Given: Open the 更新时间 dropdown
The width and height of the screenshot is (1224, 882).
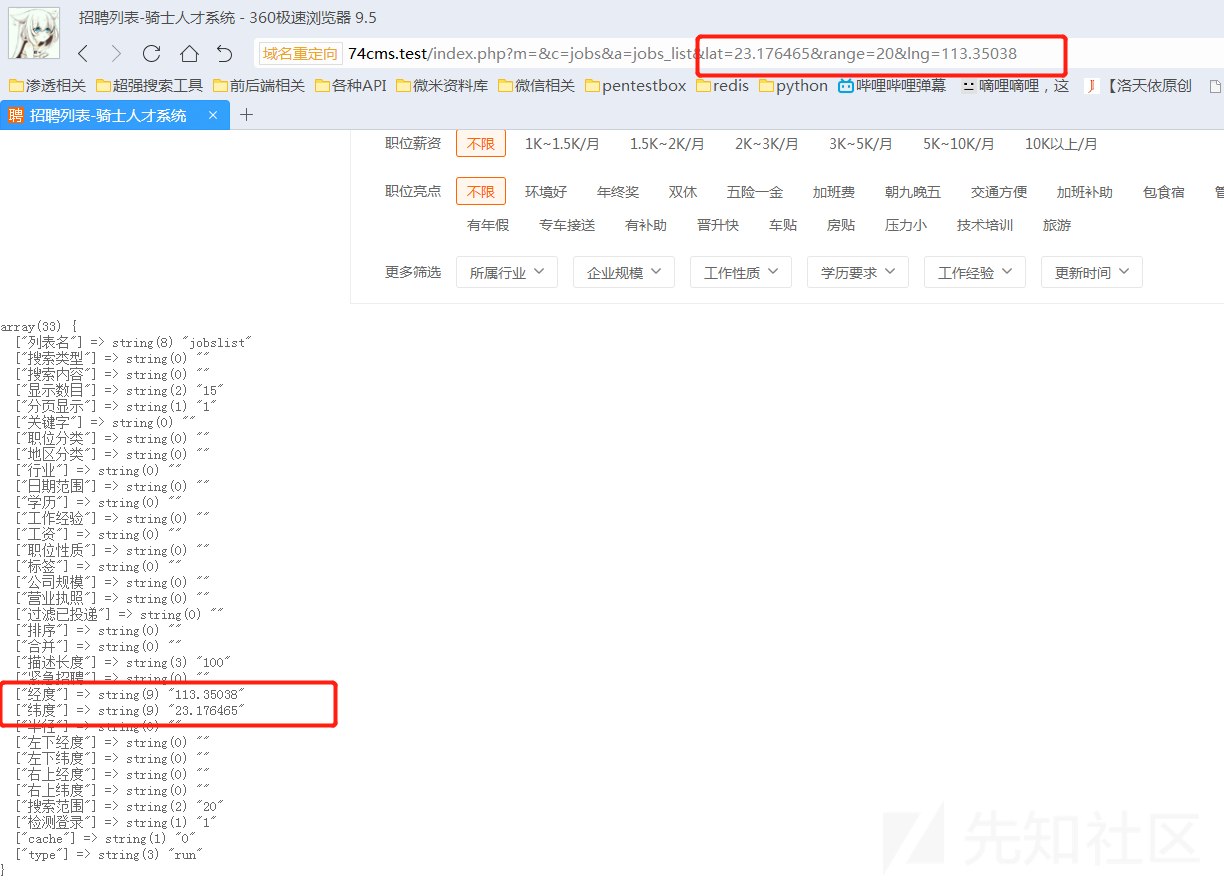Looking at the screenshot, I should pos(1091,272).
